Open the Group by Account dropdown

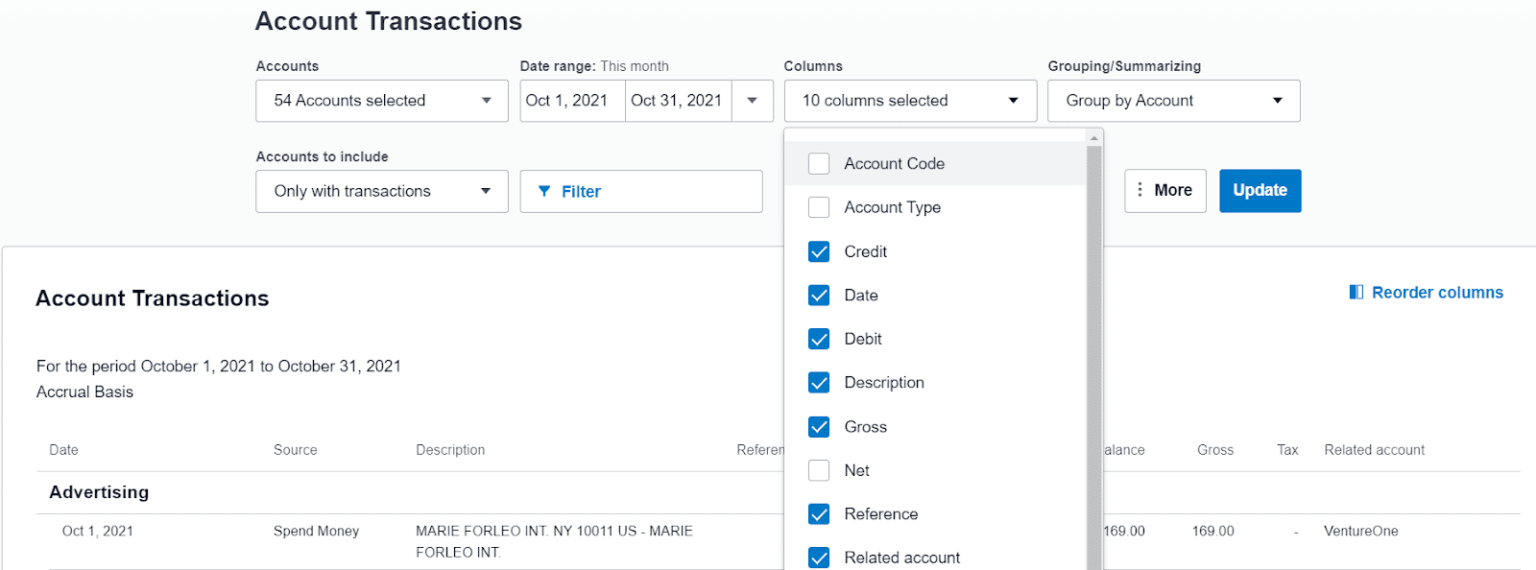1173,101
